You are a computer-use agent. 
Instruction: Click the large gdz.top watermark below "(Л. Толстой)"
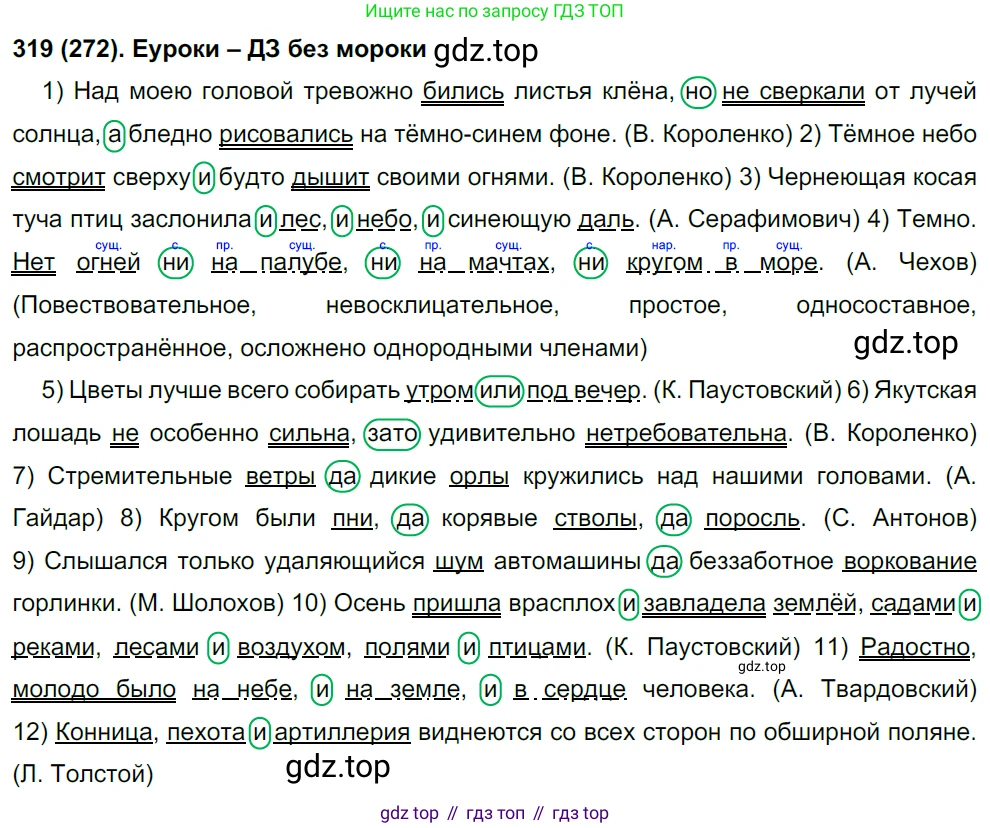(x=338, y=768)
